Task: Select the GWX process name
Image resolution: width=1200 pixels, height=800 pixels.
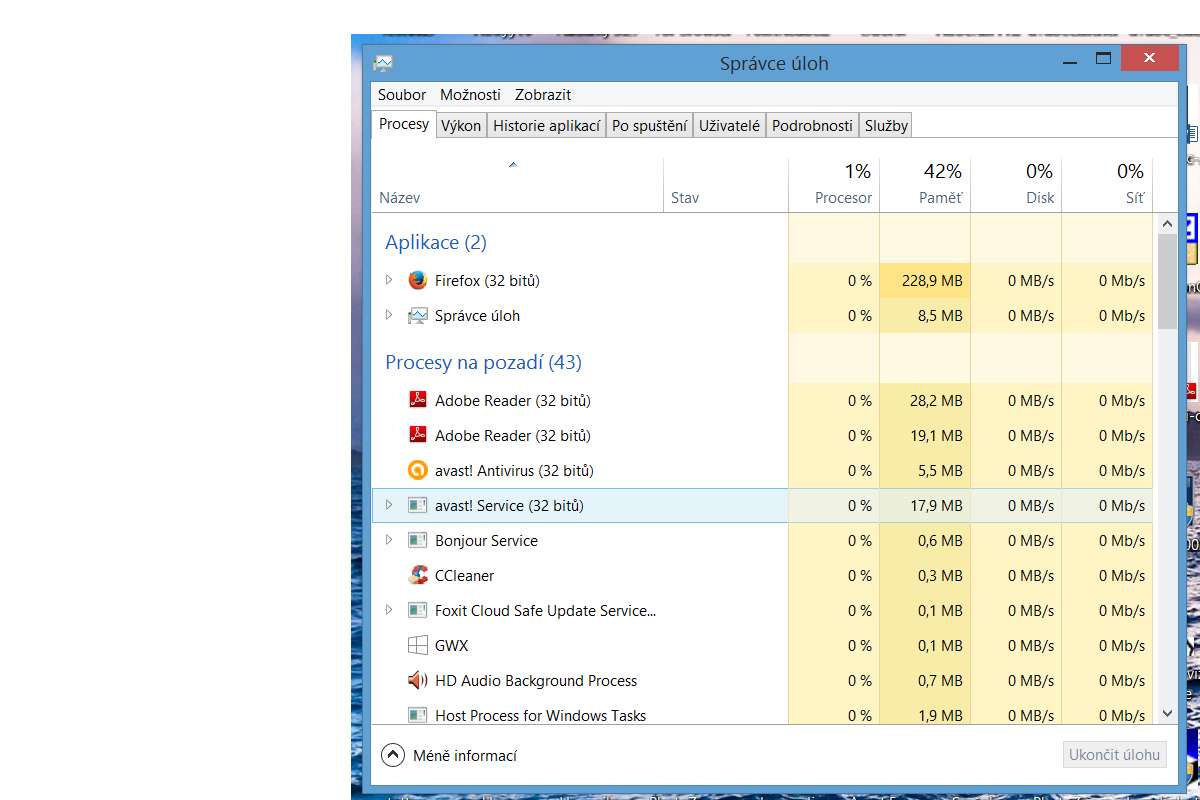Action: click(x=451, y=646)
